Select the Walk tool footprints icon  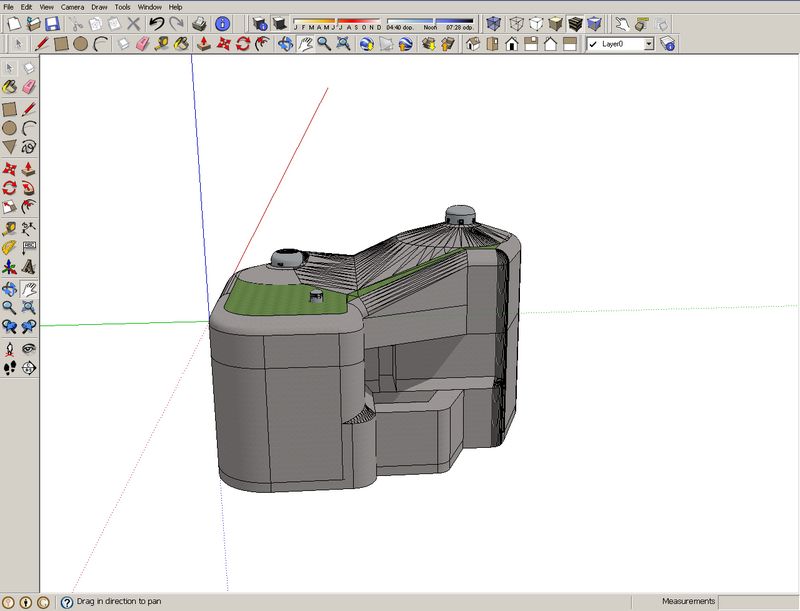pos(9,368)
